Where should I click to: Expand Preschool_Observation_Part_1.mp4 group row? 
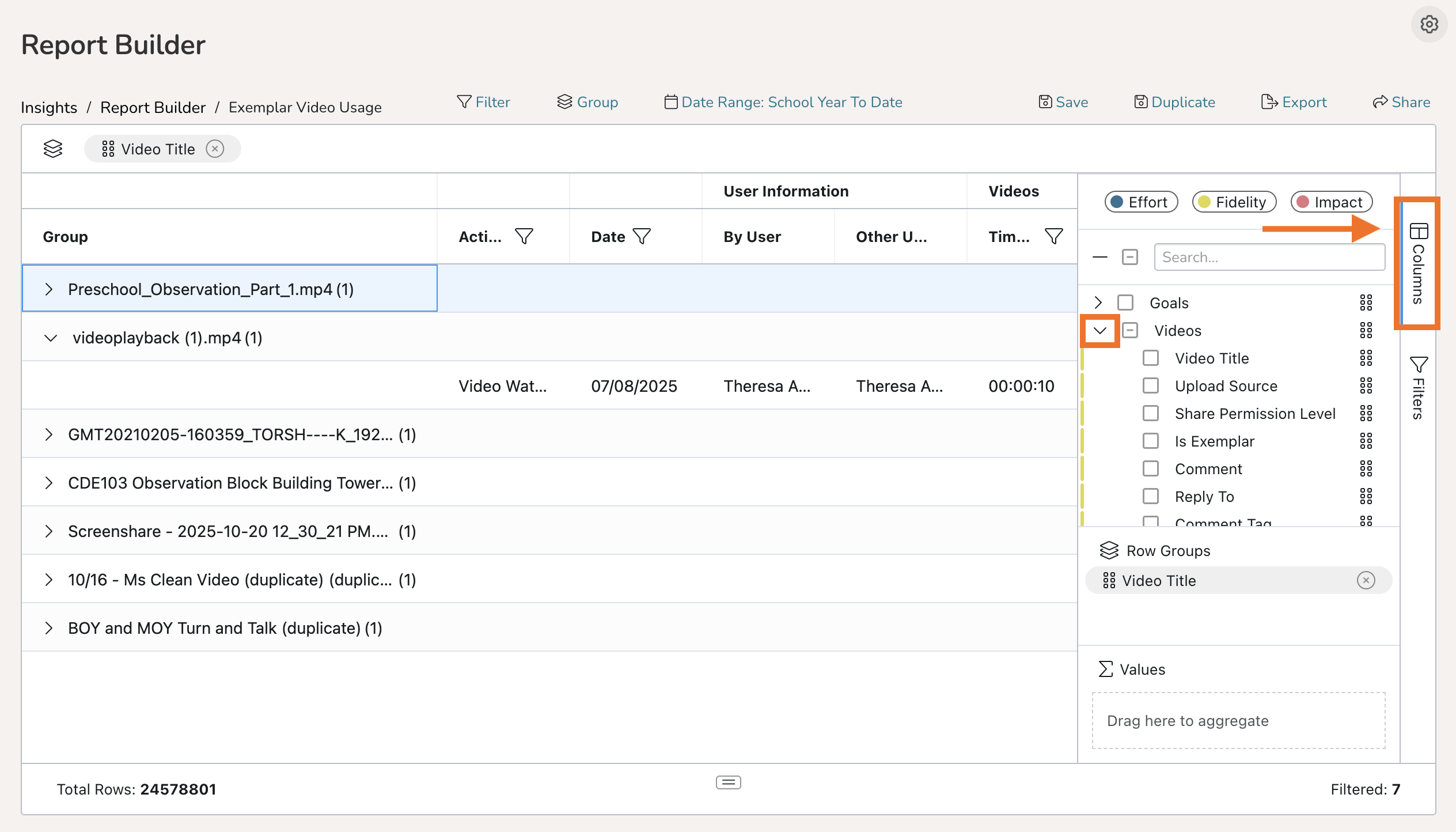(49, 289)
